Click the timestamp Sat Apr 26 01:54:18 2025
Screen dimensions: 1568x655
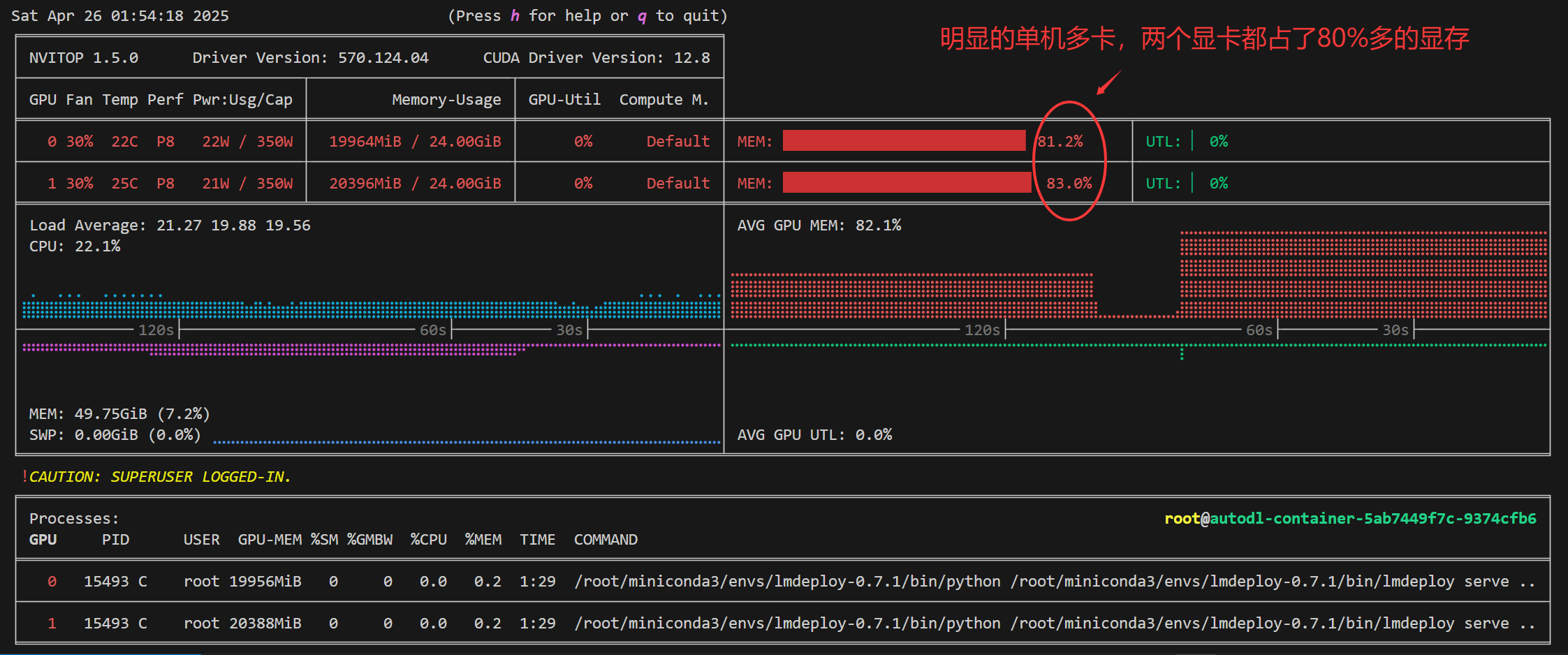coord(120,15)
